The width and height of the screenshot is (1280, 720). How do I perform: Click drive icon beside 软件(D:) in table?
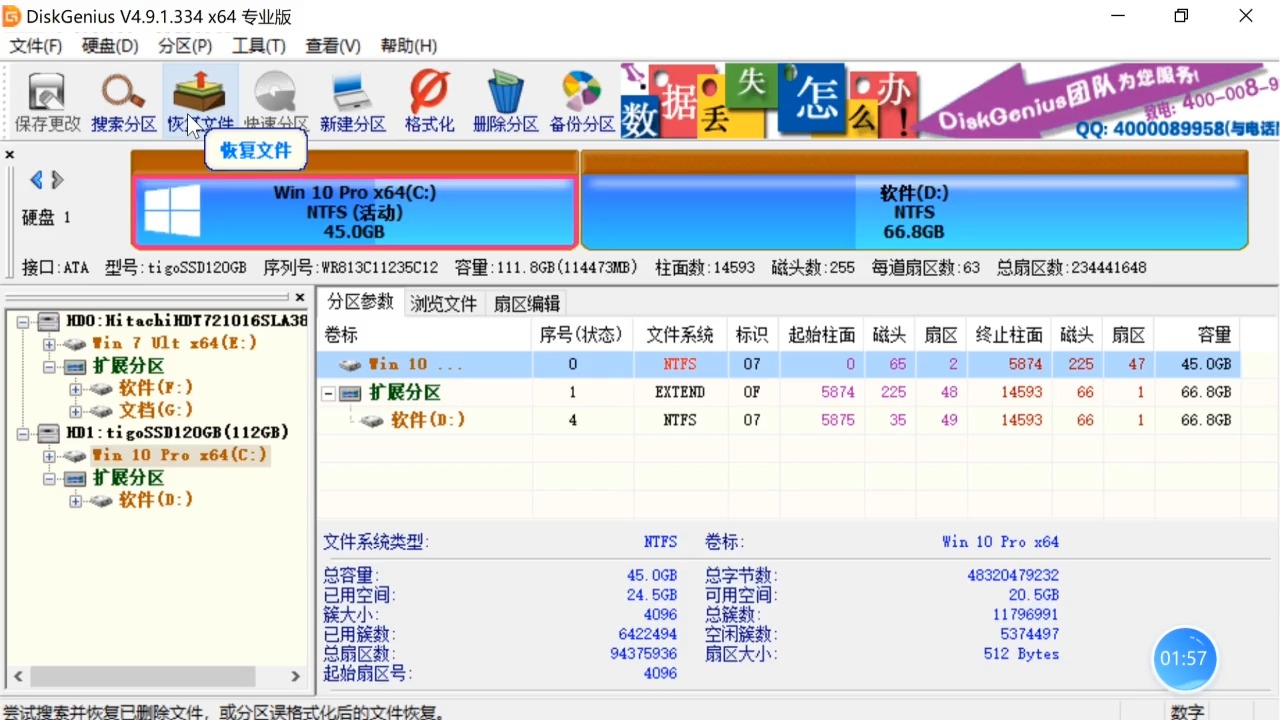(372, 421)
